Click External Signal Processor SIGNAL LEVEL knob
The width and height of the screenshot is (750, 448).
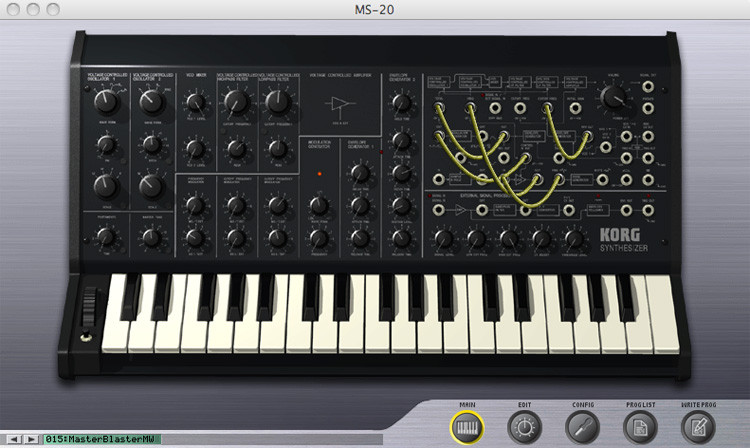[x=443, y=238]
